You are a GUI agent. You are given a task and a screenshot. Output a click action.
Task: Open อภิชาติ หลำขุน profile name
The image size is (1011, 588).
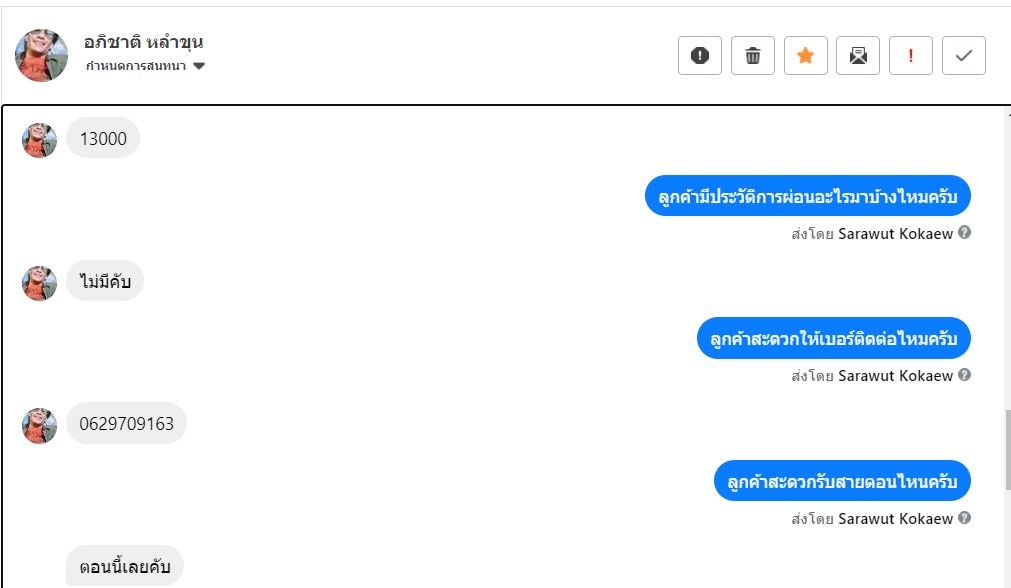(x=144, y=43)
